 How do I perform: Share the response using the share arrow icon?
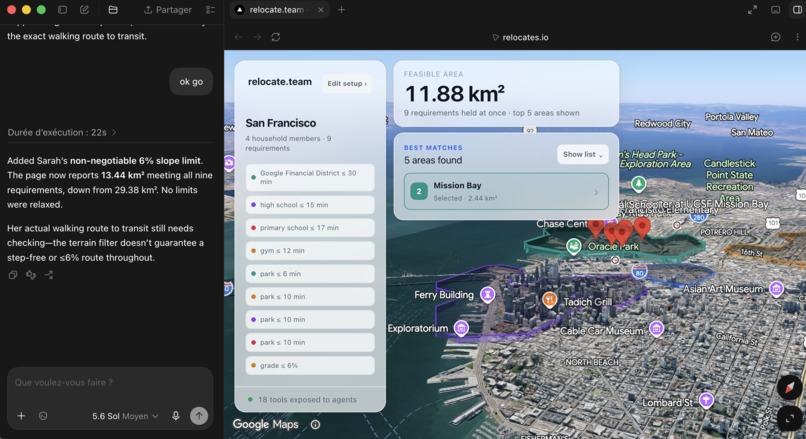[x=49, y=275]
